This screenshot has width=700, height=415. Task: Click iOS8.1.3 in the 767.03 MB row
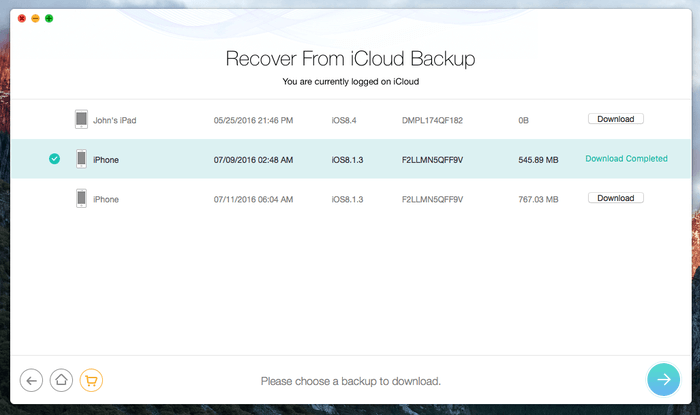pos(347,199)
